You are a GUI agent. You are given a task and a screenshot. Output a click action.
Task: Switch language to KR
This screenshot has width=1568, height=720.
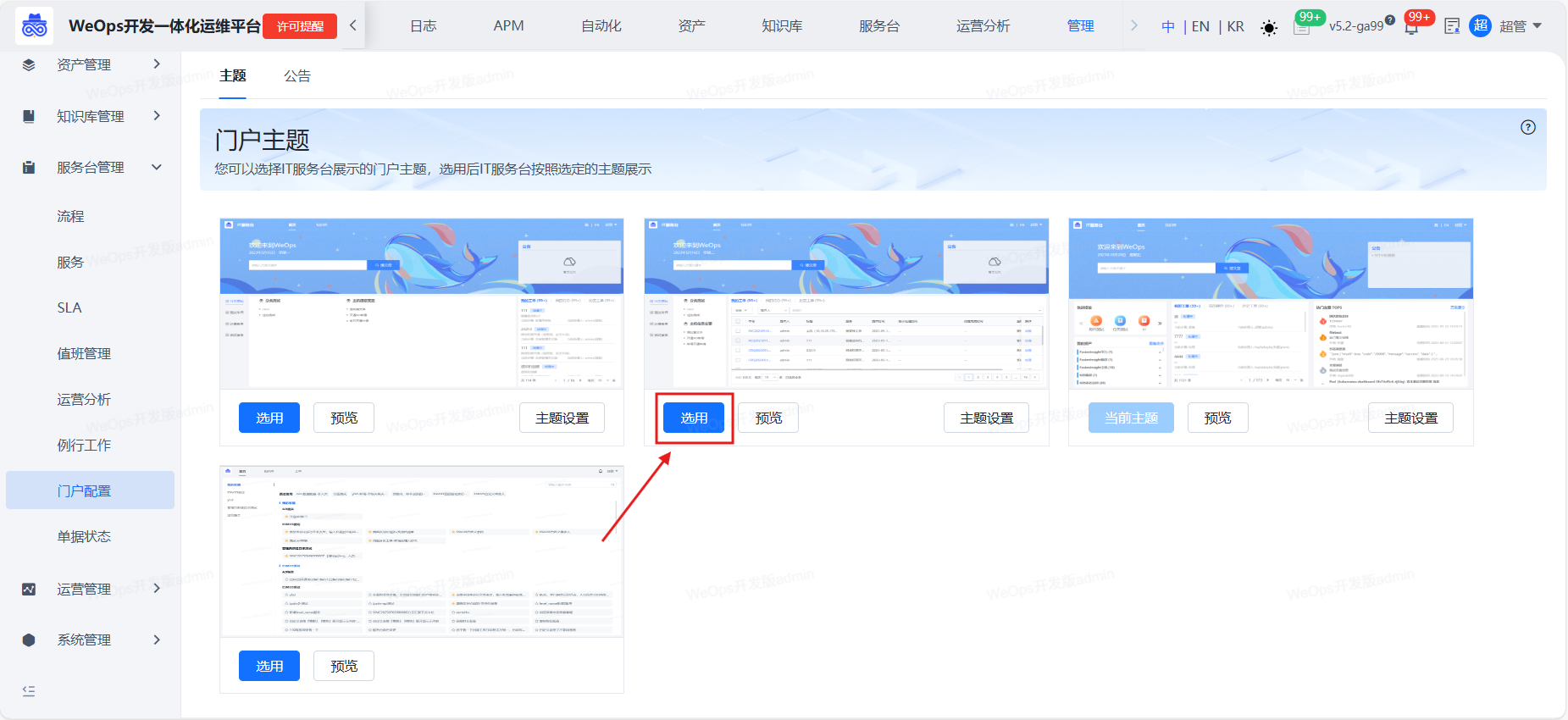(1236, 26)
